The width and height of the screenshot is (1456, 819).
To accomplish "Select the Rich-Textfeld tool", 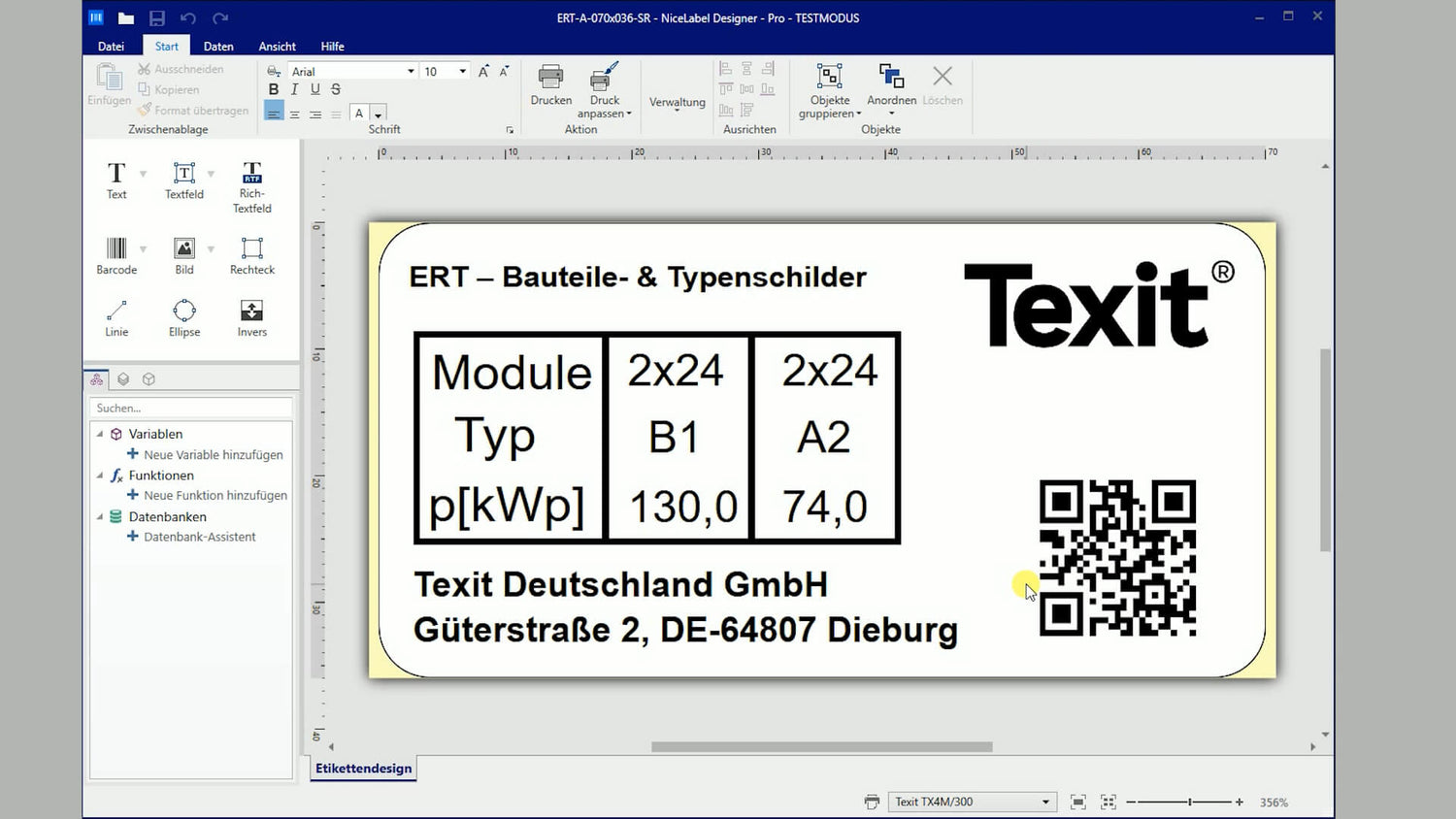I will click(252, 187).
